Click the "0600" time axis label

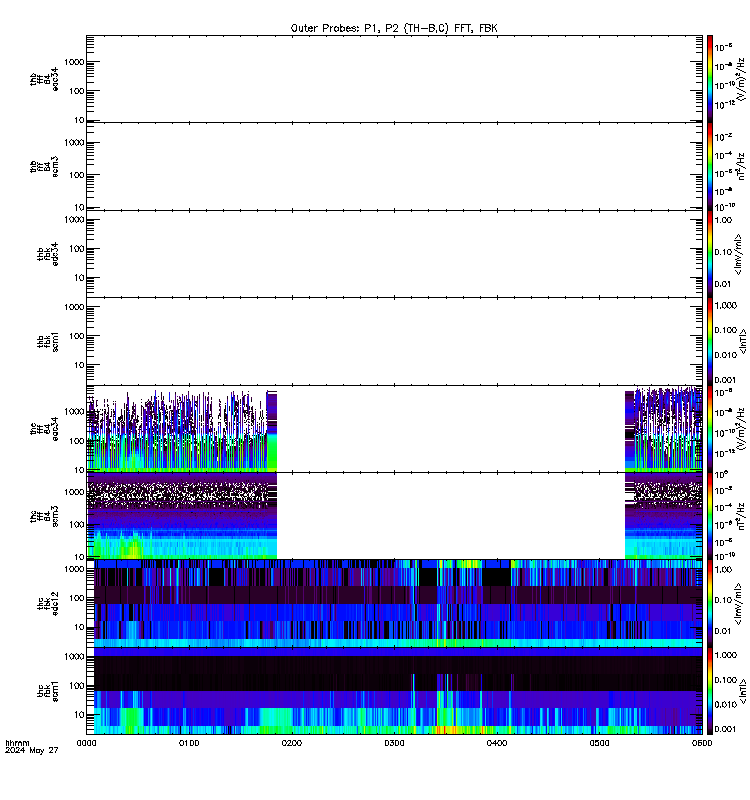click(x=702, y=743)
